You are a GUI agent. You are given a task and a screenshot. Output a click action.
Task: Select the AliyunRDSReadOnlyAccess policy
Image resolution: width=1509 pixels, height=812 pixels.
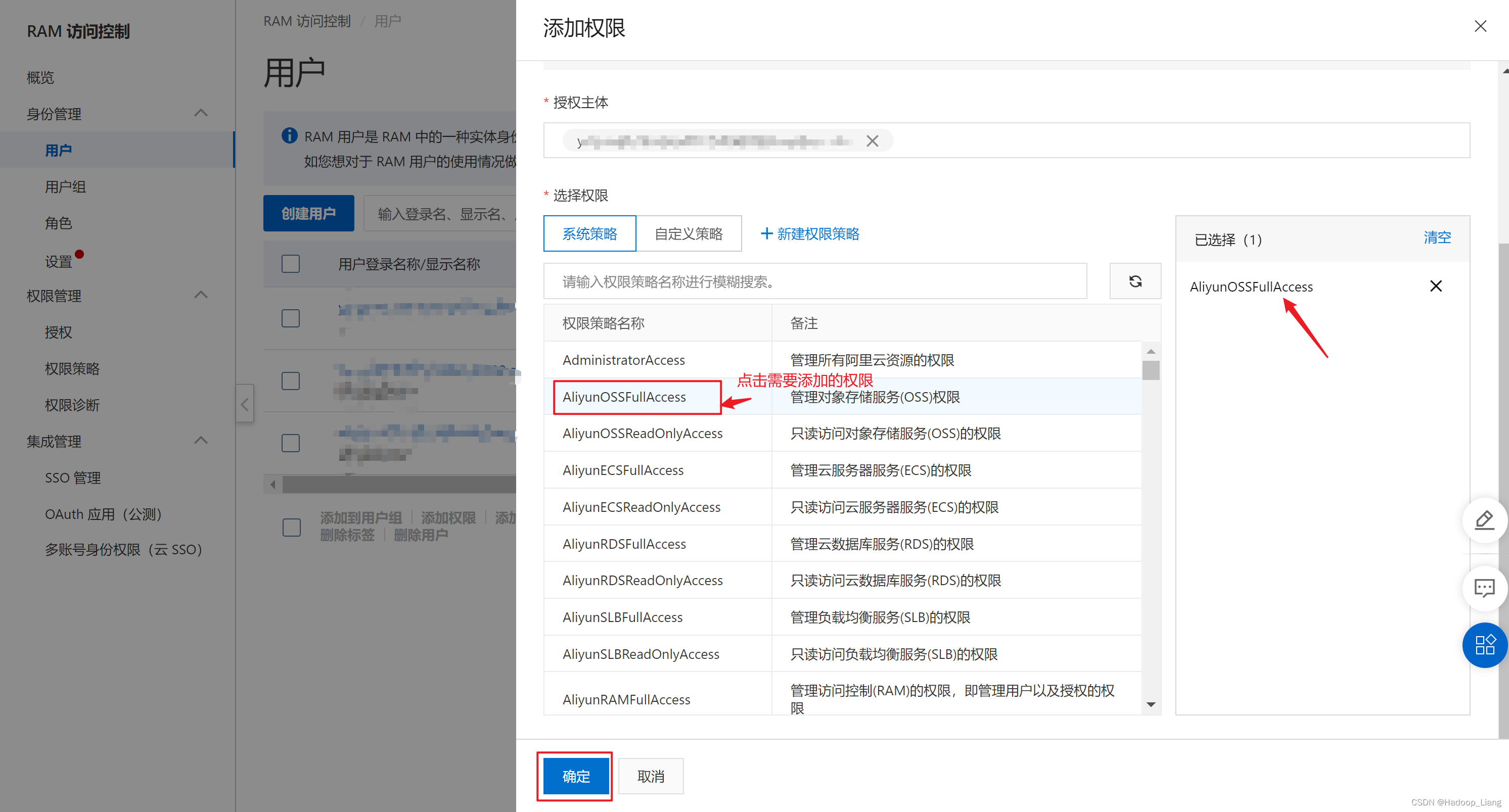(x=843, y=580)
